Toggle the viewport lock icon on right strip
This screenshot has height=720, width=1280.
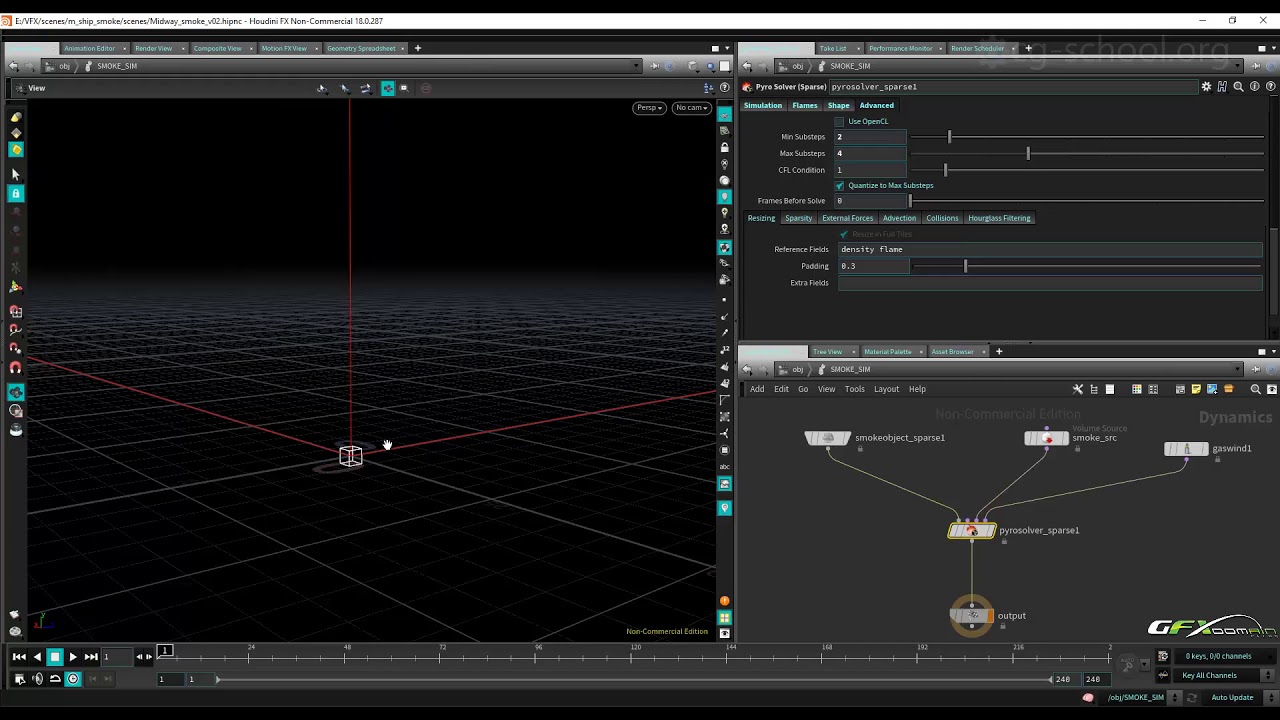pos(725,148)
